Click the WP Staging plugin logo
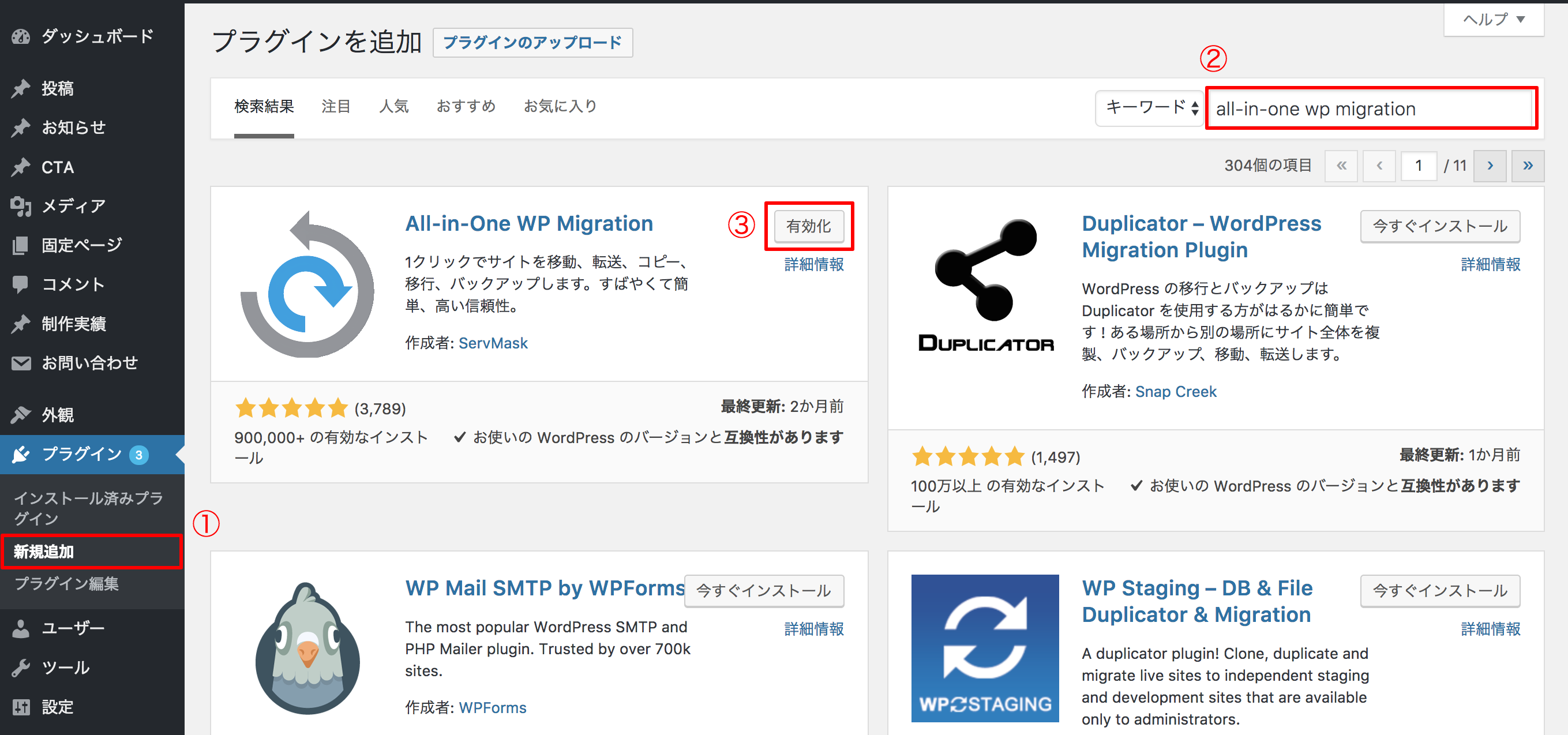This screenshot has height=735, width=1568. pyautogui.click(x=985, y=648)
